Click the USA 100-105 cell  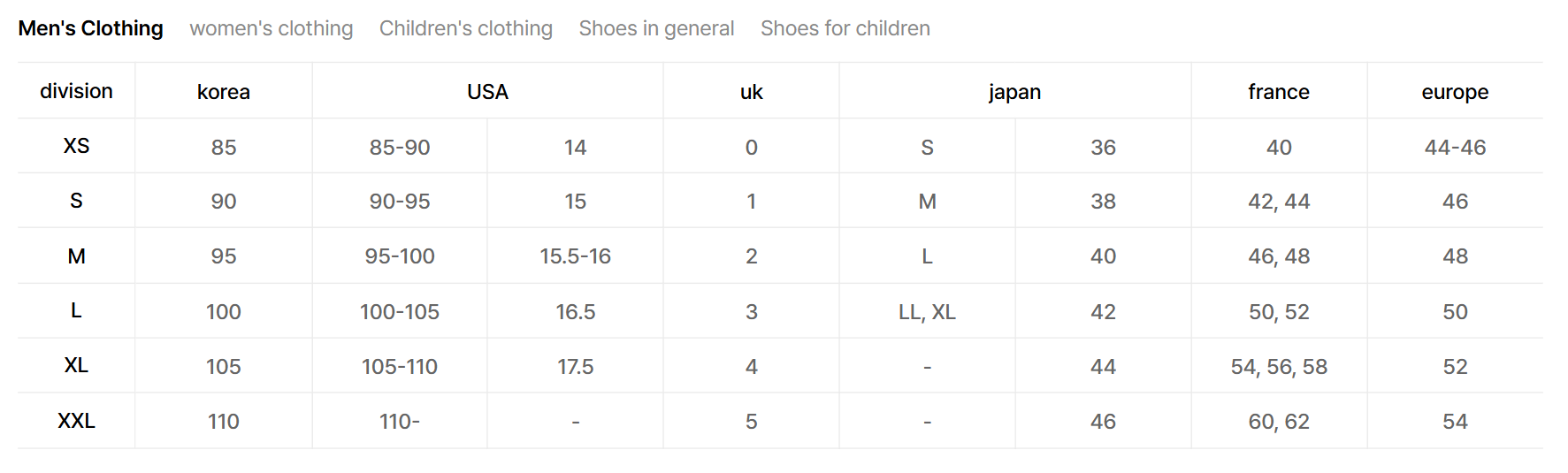(x=399, y=312)
